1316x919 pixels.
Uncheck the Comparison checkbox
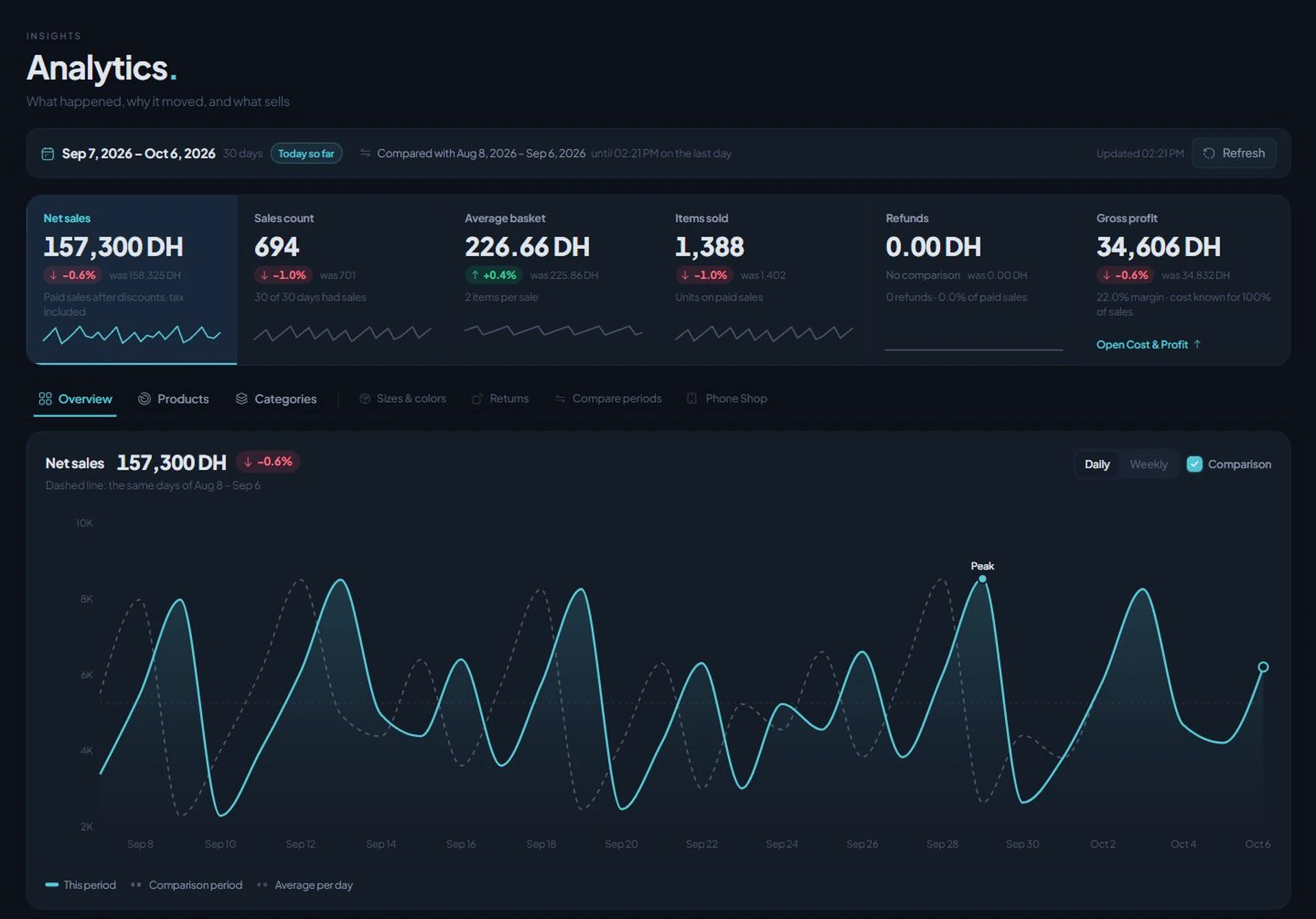tap(1194, 465)
